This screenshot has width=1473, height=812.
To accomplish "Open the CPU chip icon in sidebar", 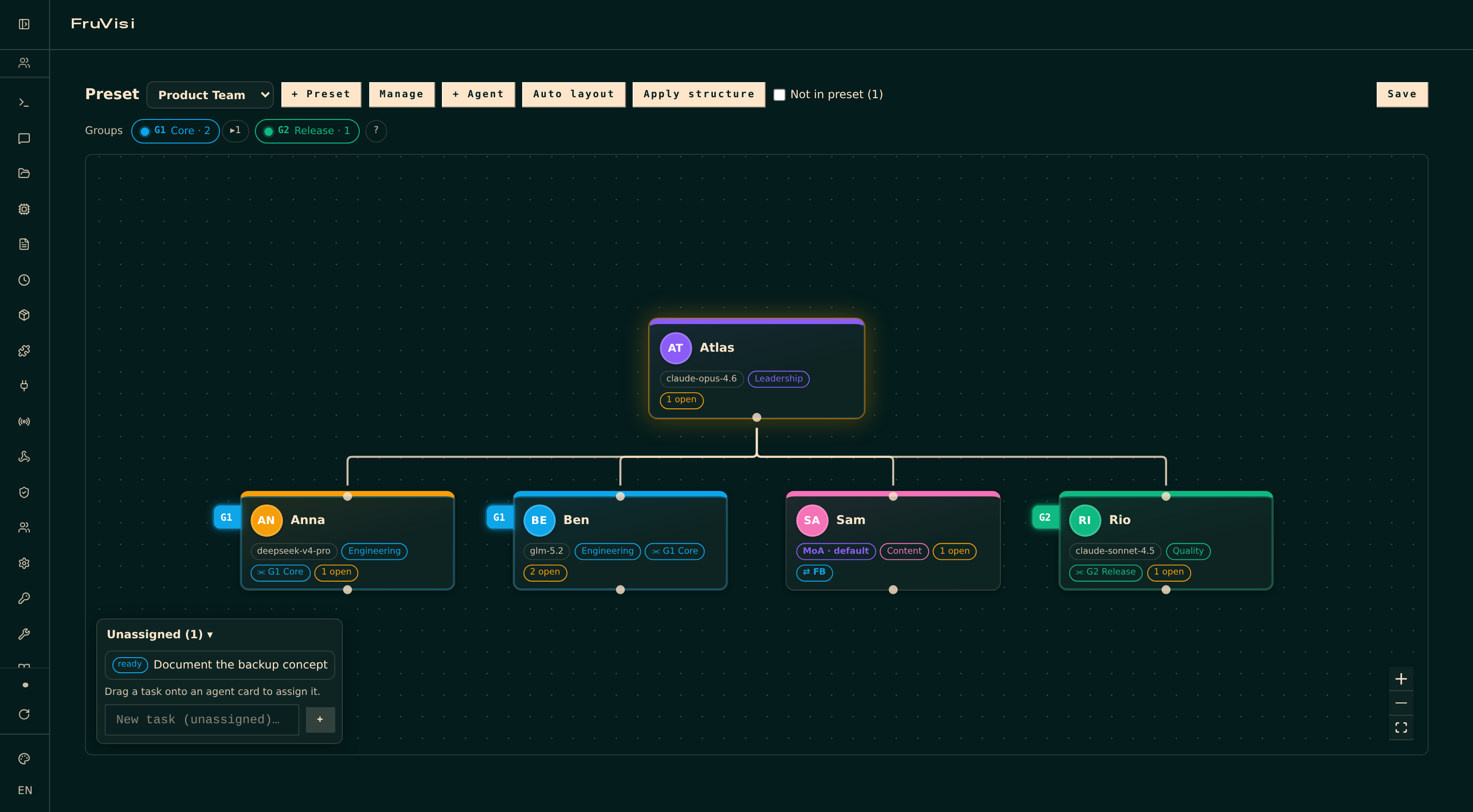I will (24, 209).
